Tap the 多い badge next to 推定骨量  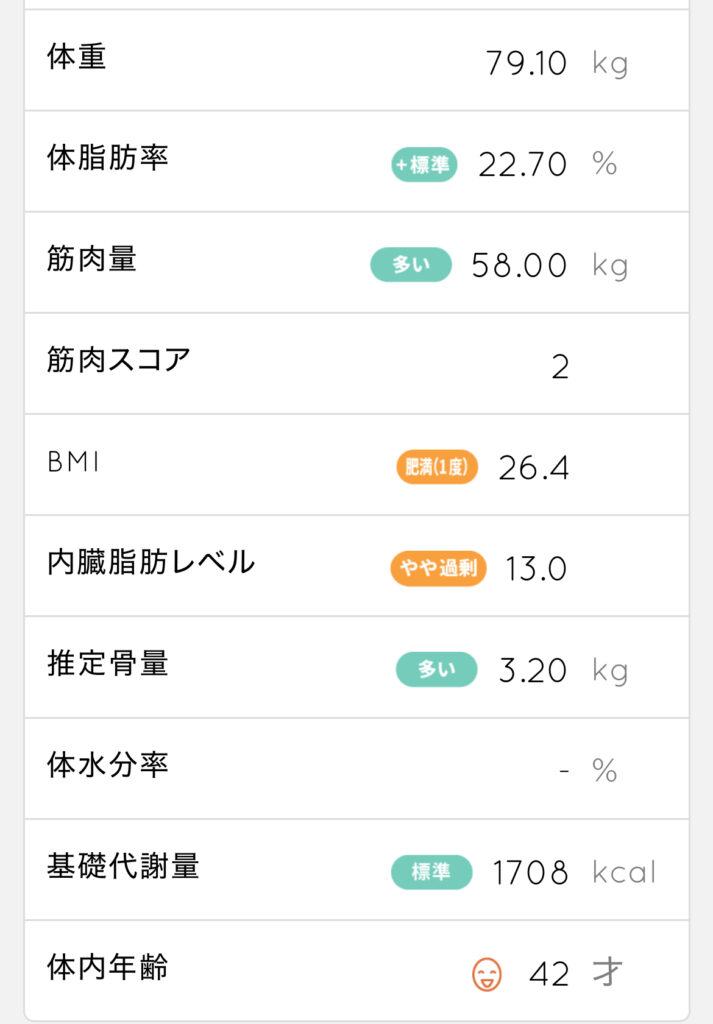[x=436, y=669]
